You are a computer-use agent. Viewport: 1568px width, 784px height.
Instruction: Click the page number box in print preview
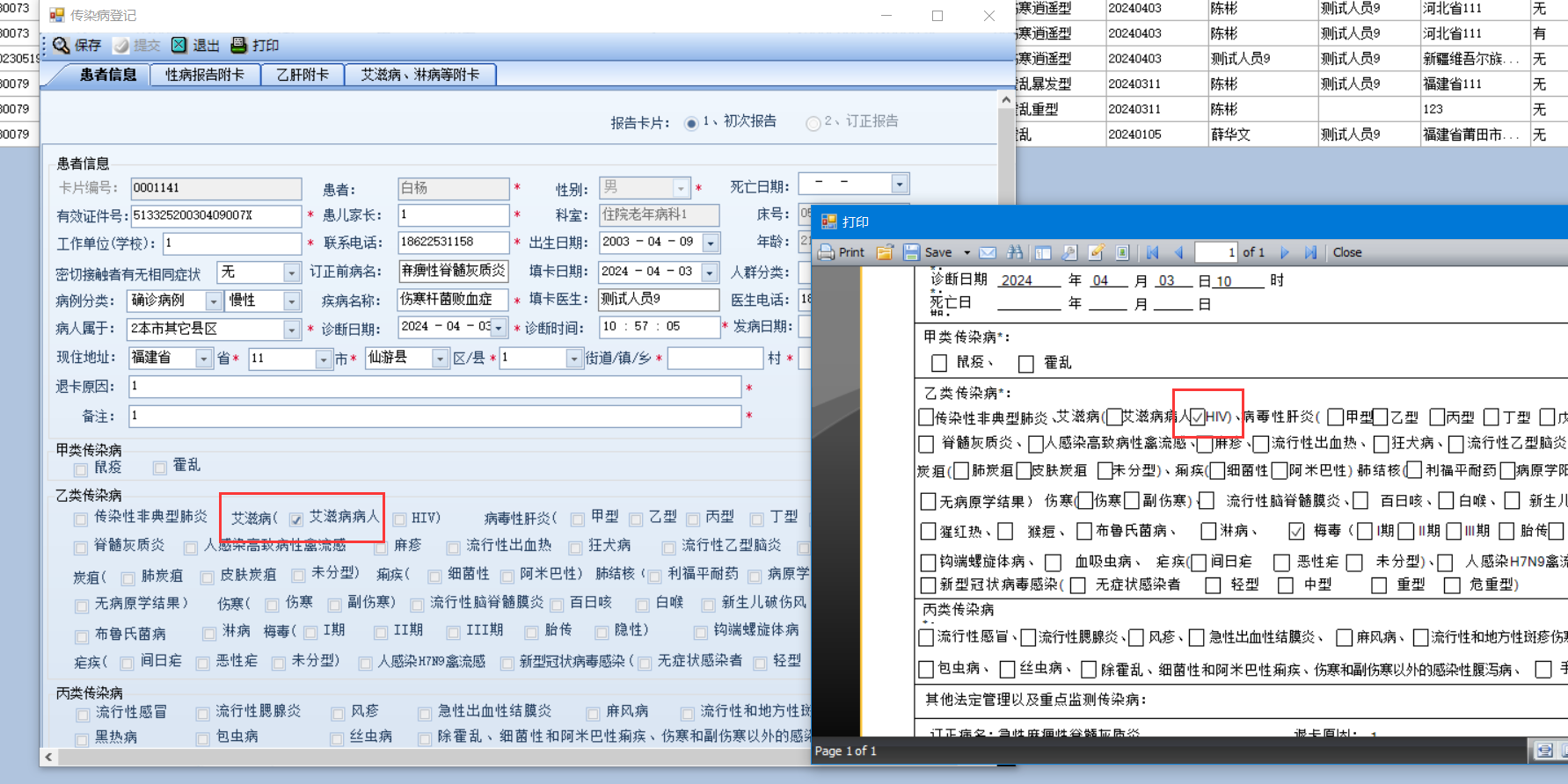[1216, 252]
